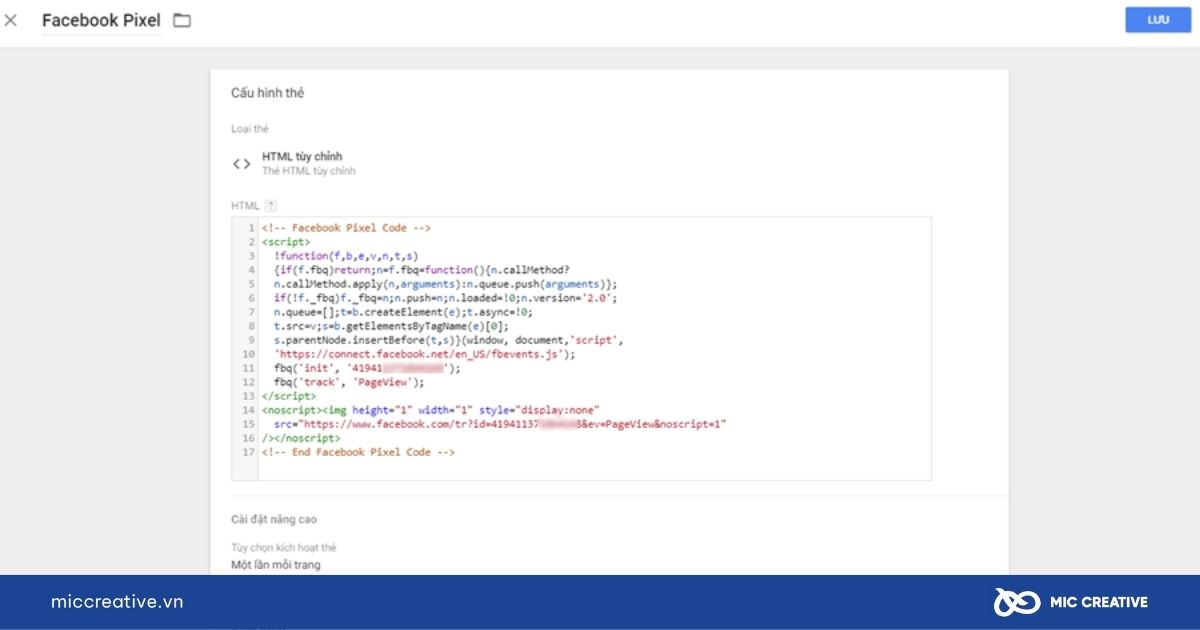Viewport: 1200px width, 630px height.
Task: Click the '<noscript><img height' line
Action: 430,410
